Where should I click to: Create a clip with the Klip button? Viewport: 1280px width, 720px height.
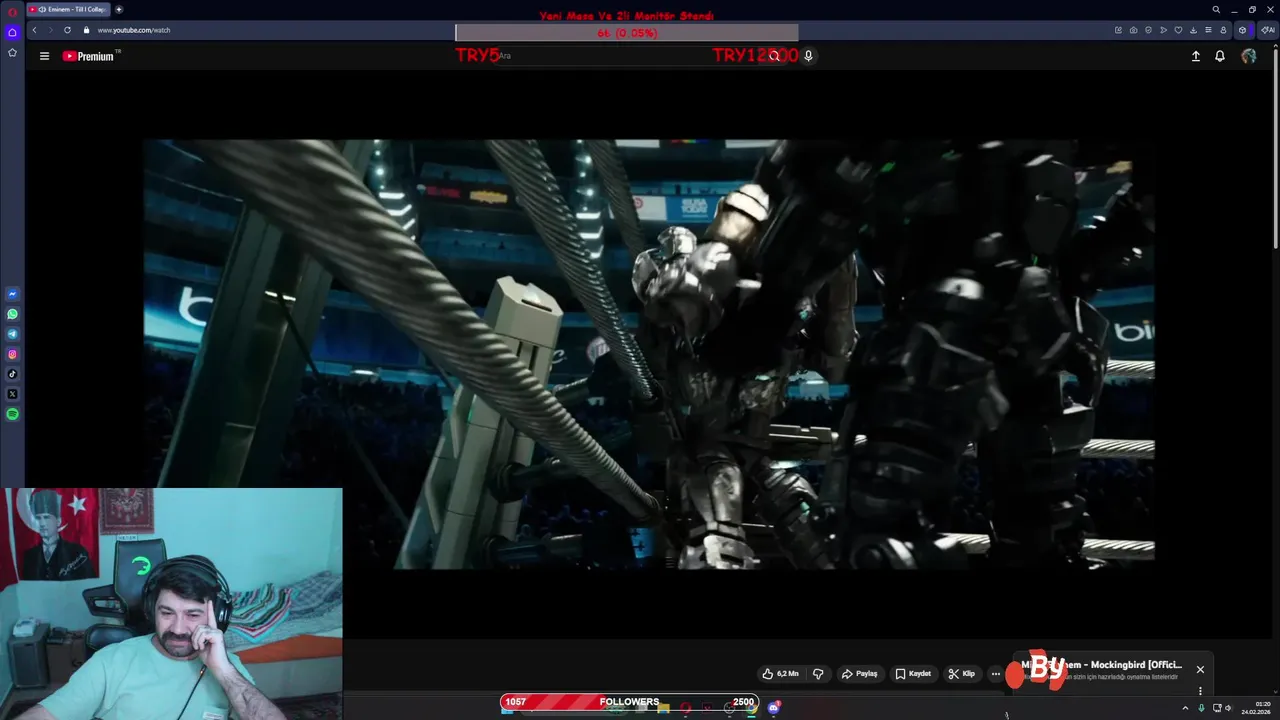[962, 674]
